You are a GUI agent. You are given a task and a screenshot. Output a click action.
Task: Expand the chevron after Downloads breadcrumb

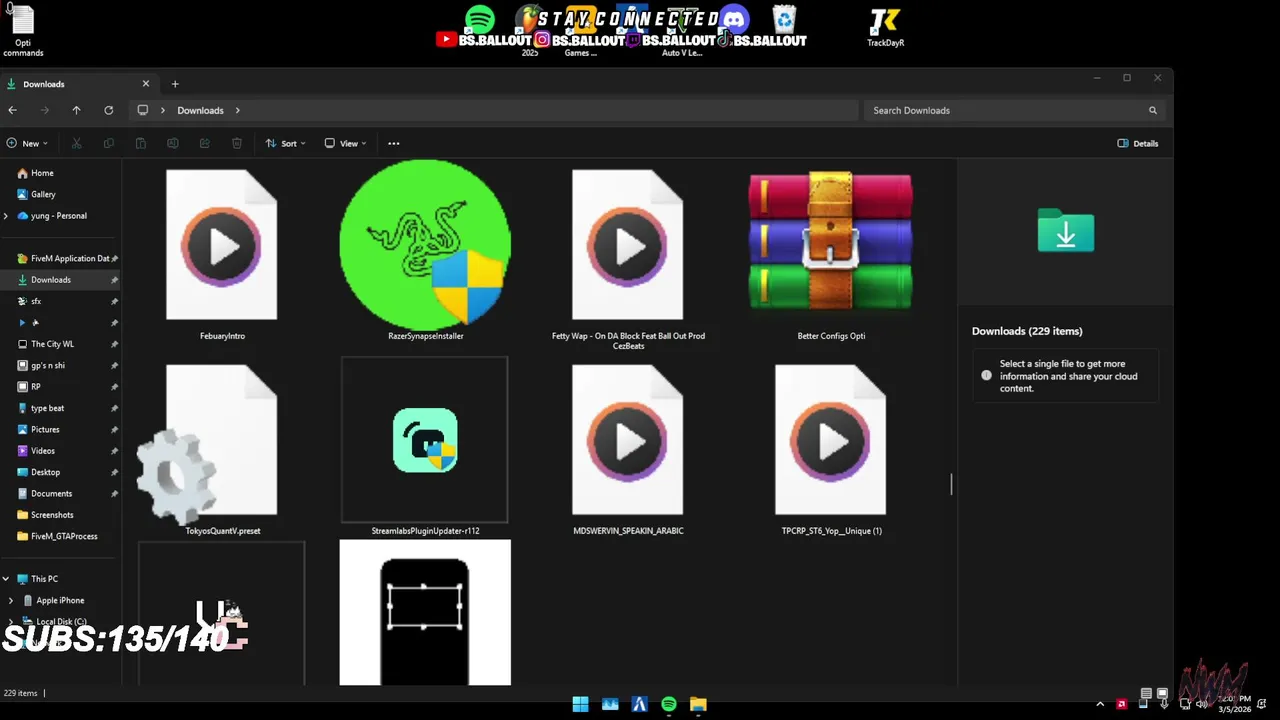[x=238, y=110]
